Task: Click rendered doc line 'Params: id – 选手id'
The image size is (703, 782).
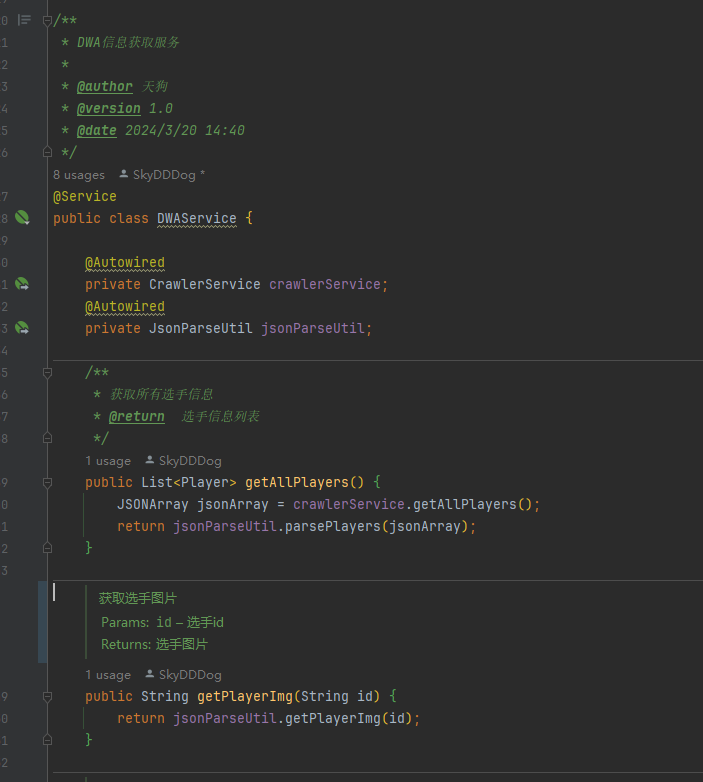Action: 163,622
